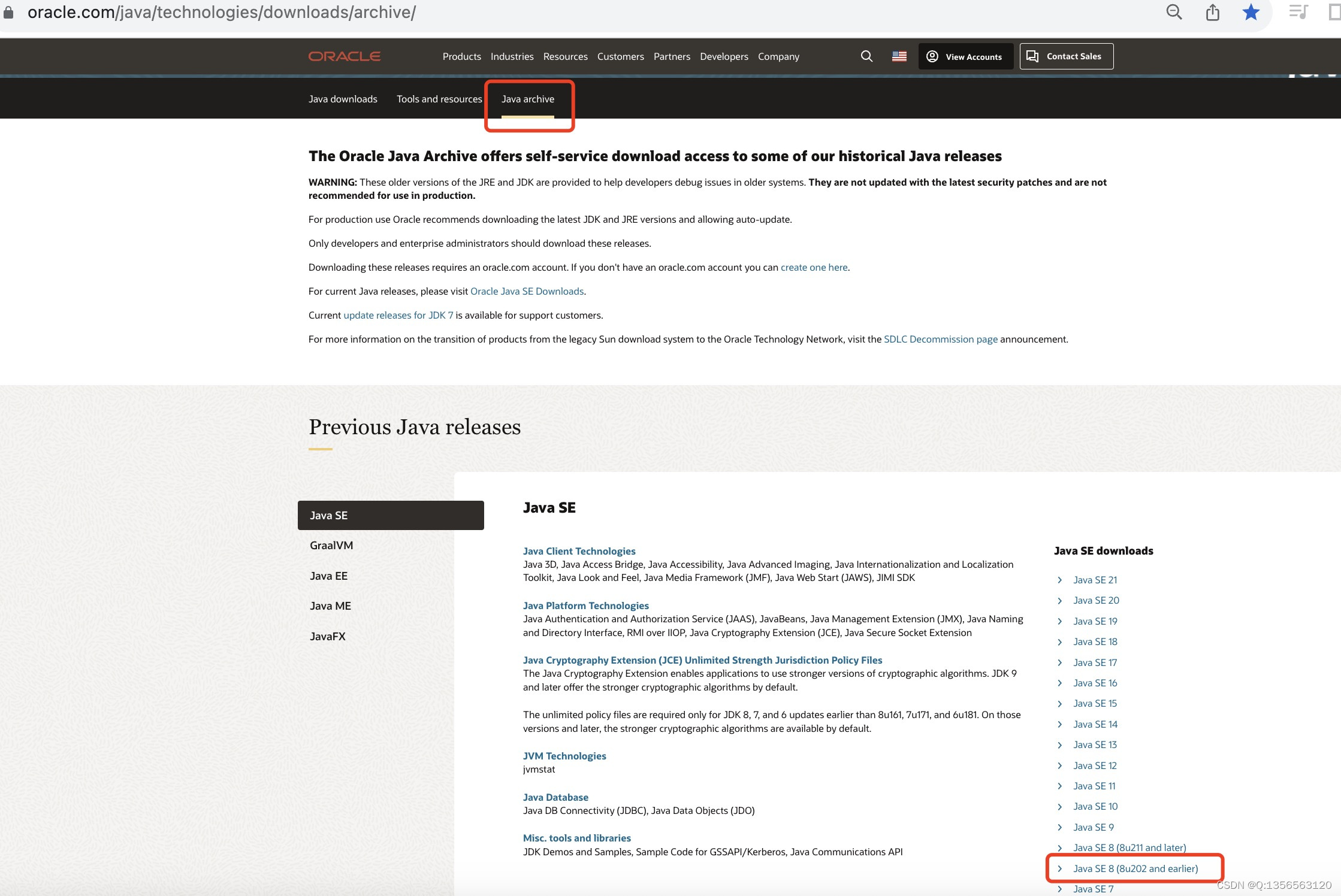
Task: Open the SDLC Decommission page link
Action: click(x=941, y=339)
